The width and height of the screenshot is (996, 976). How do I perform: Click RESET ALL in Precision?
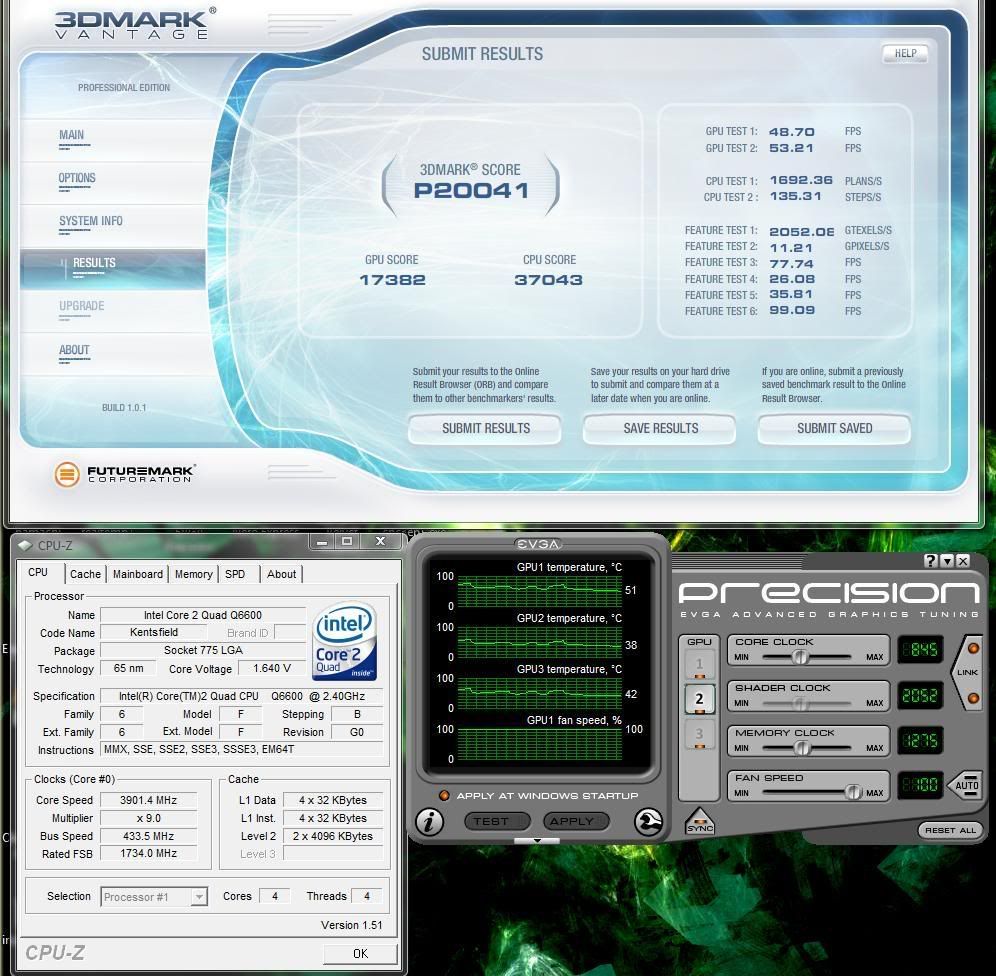click(950, 831)
